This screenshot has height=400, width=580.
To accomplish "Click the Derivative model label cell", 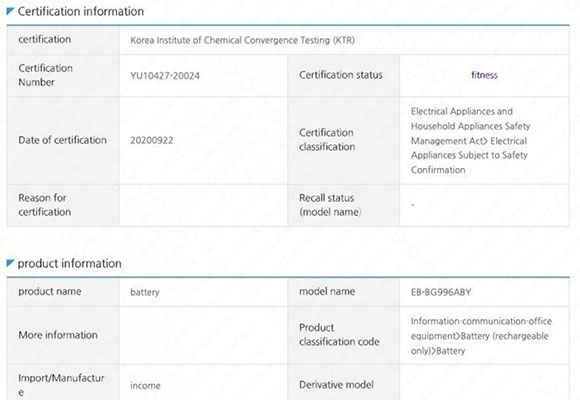I will 344,382.
